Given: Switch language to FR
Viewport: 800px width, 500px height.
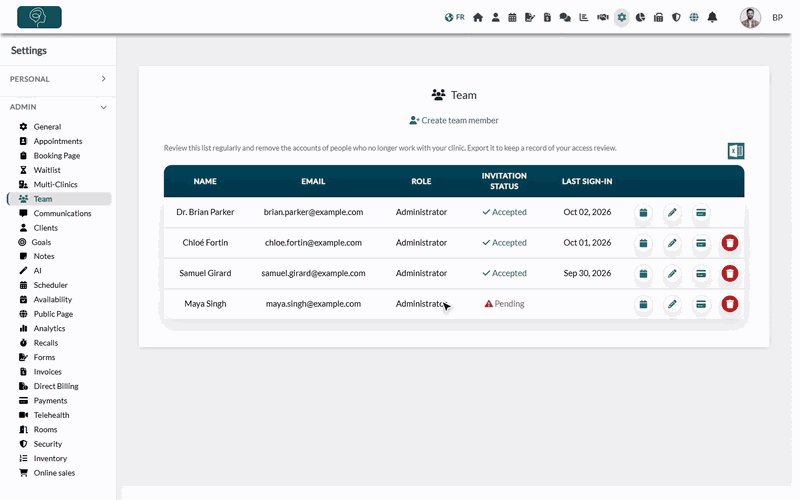Looking at the screenshot, I should coord(455,17).
